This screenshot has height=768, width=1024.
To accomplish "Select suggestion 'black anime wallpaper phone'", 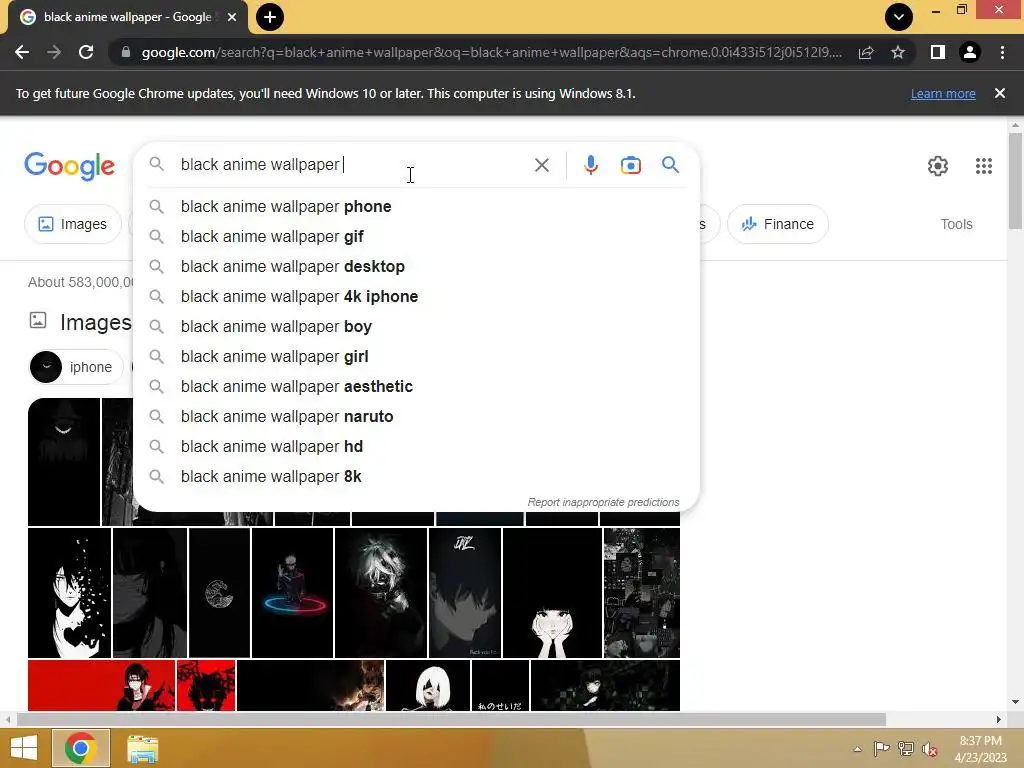I will click(416, 206).
